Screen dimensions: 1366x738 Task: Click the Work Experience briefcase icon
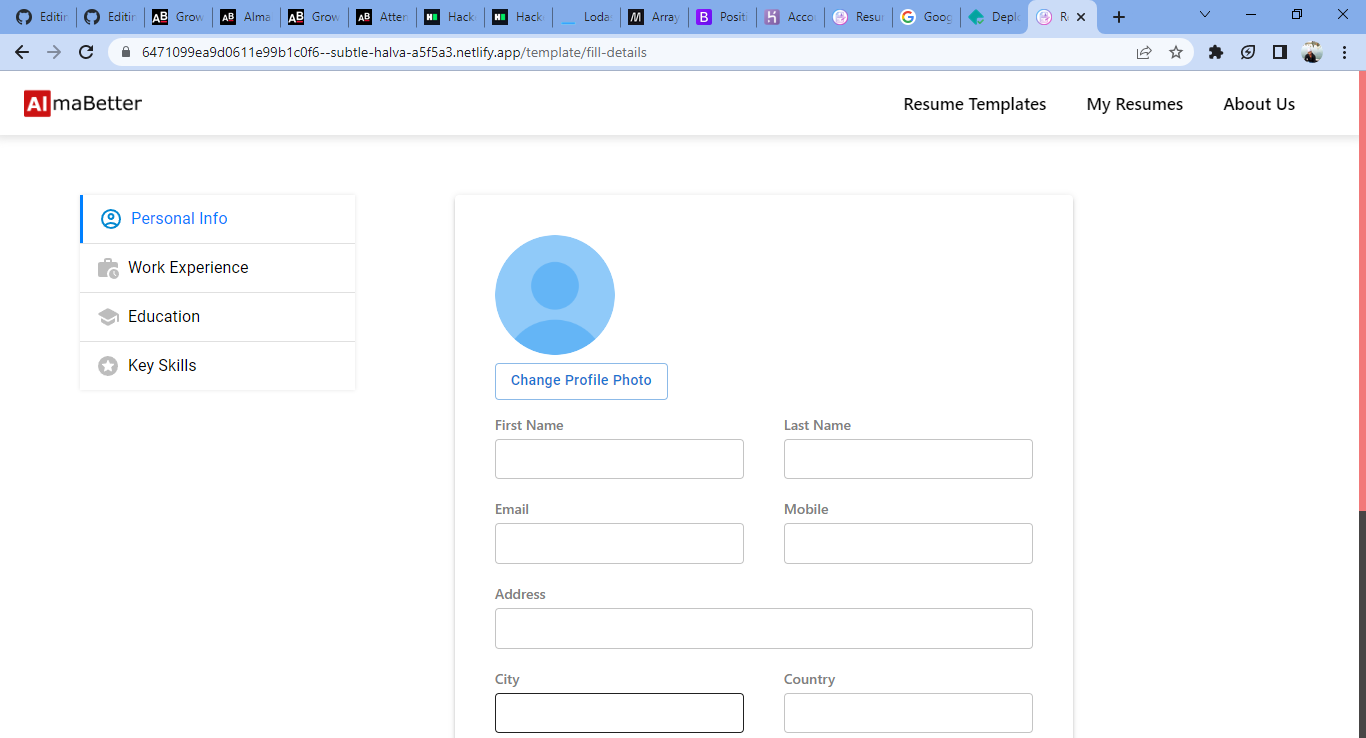(108, 267)
